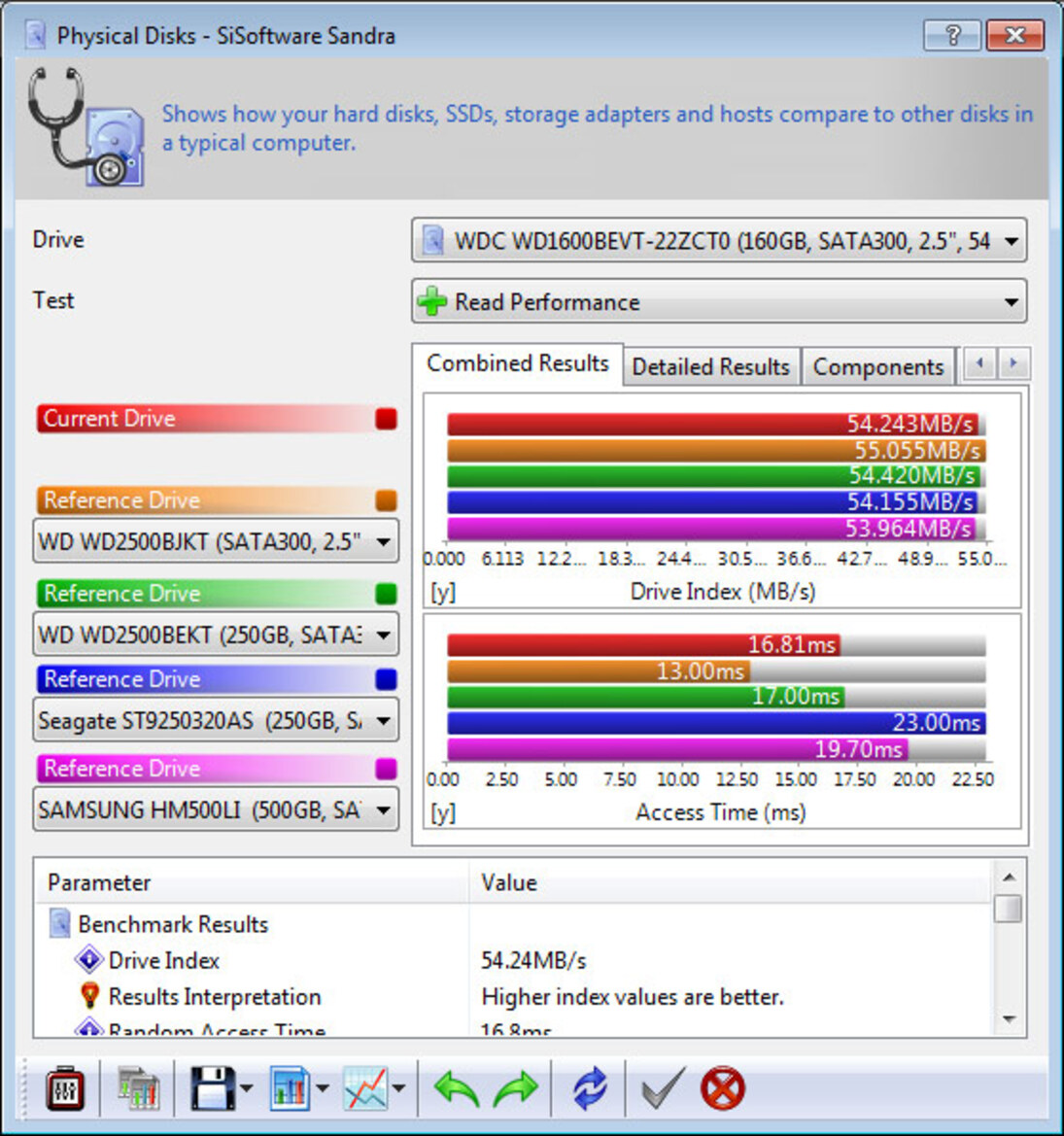Click the Results Interpretation lightbulb icon
The image size is (1064, 1136).
point(89,996)
